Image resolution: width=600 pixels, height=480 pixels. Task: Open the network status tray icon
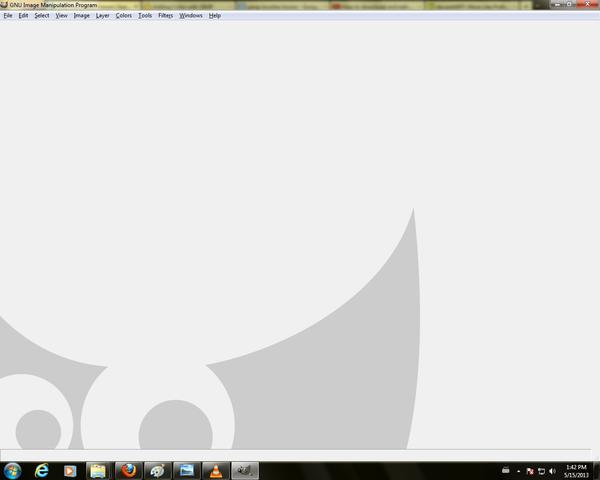541,471
